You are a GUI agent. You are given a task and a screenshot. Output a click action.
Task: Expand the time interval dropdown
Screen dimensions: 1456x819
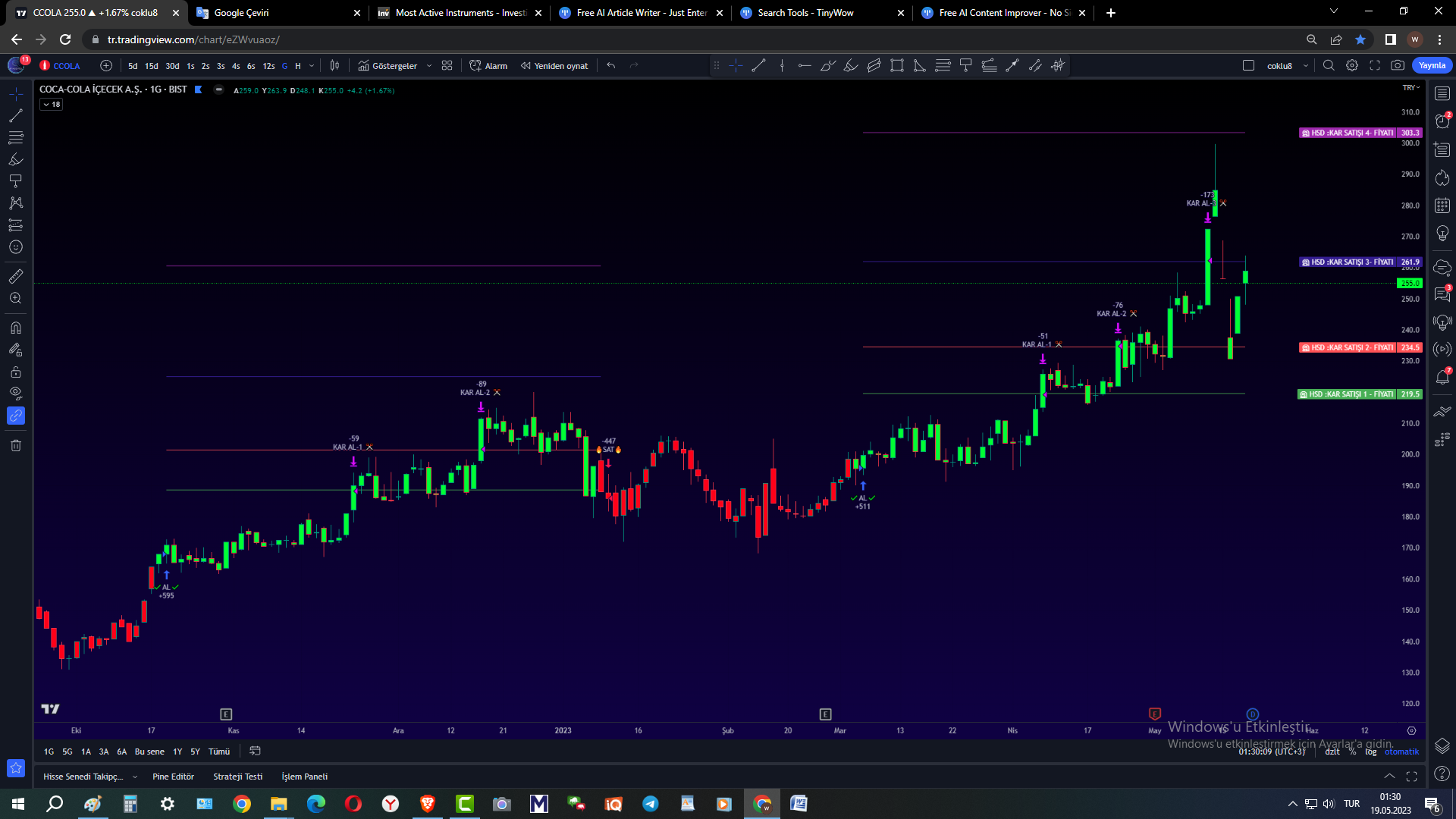(312, 66)
